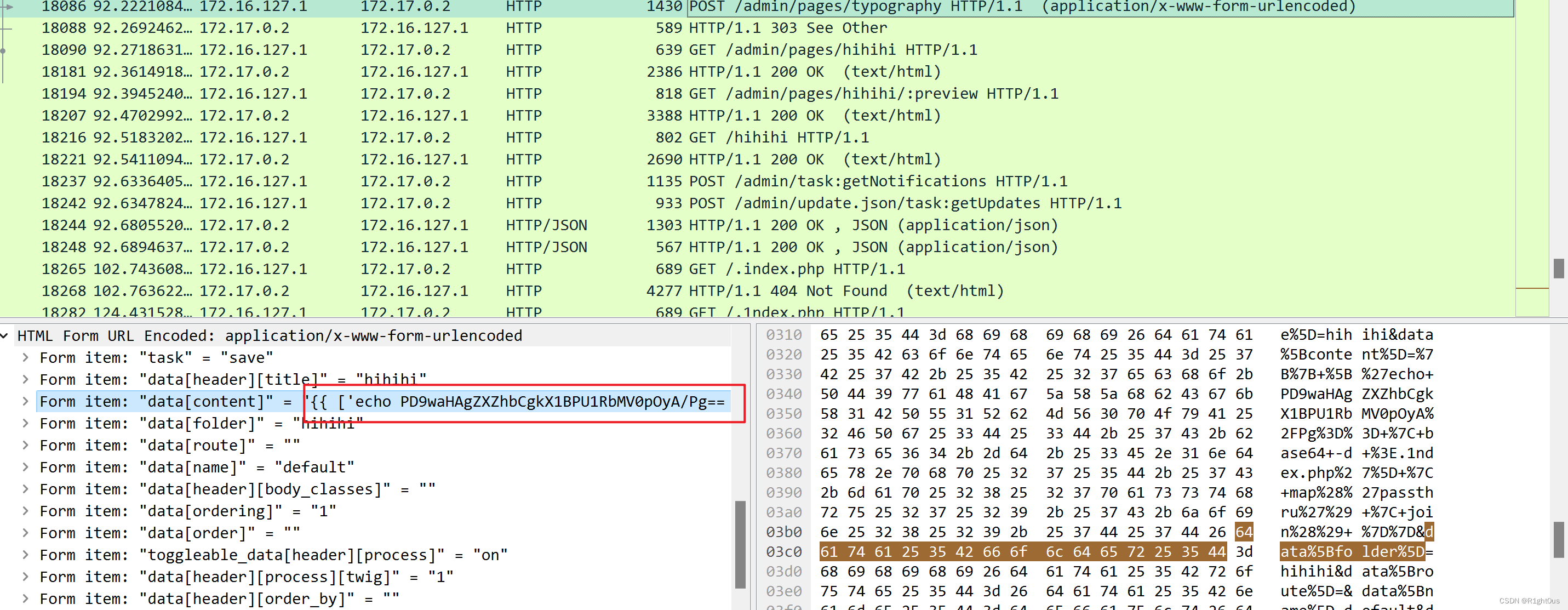Expand form item data[header][body_classes]
The height and width of the screenshot is (610, 1568).
[26, 489]
